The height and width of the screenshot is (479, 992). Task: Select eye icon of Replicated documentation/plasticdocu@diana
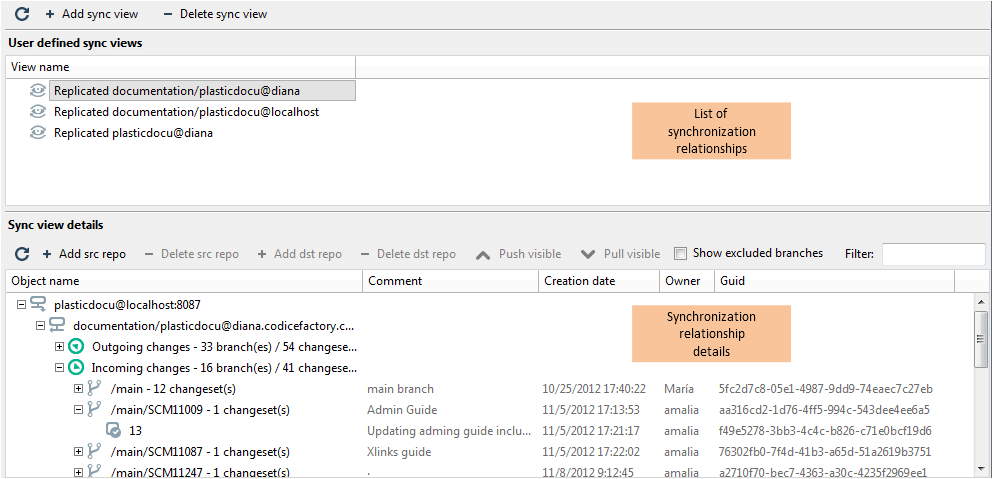pyautogui.click(x=38, y=90)
